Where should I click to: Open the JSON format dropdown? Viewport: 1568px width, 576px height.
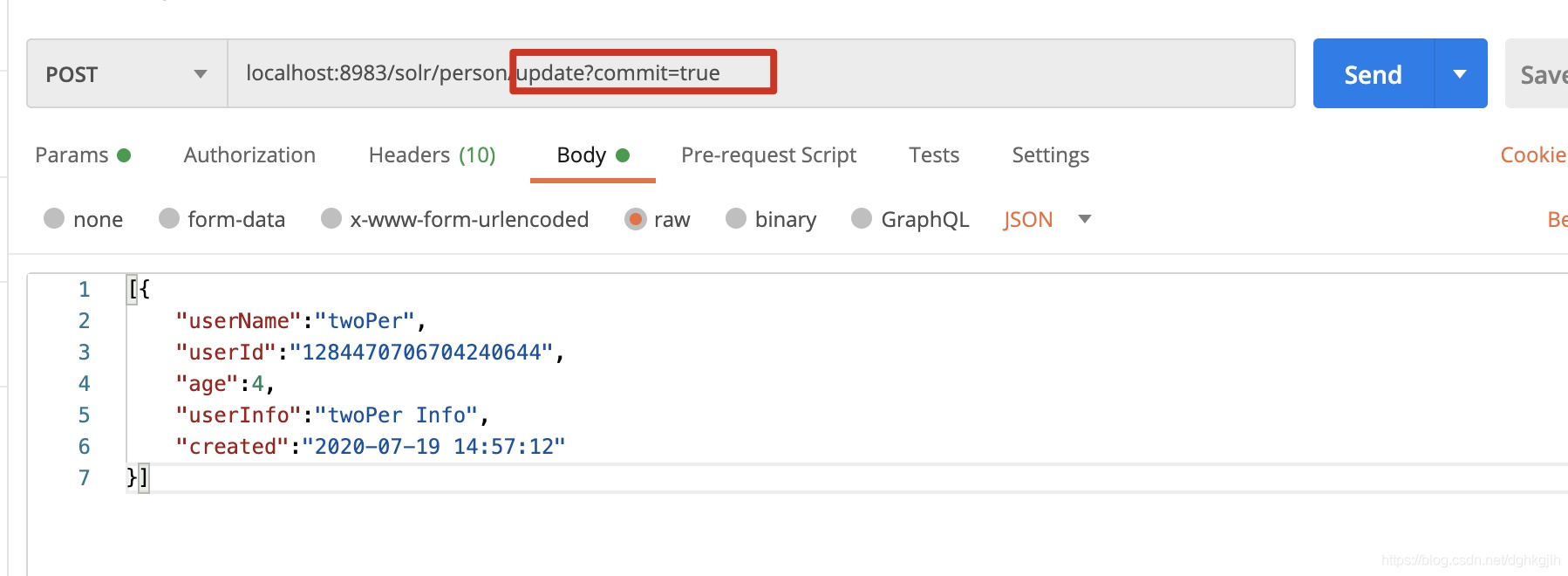1046,219
